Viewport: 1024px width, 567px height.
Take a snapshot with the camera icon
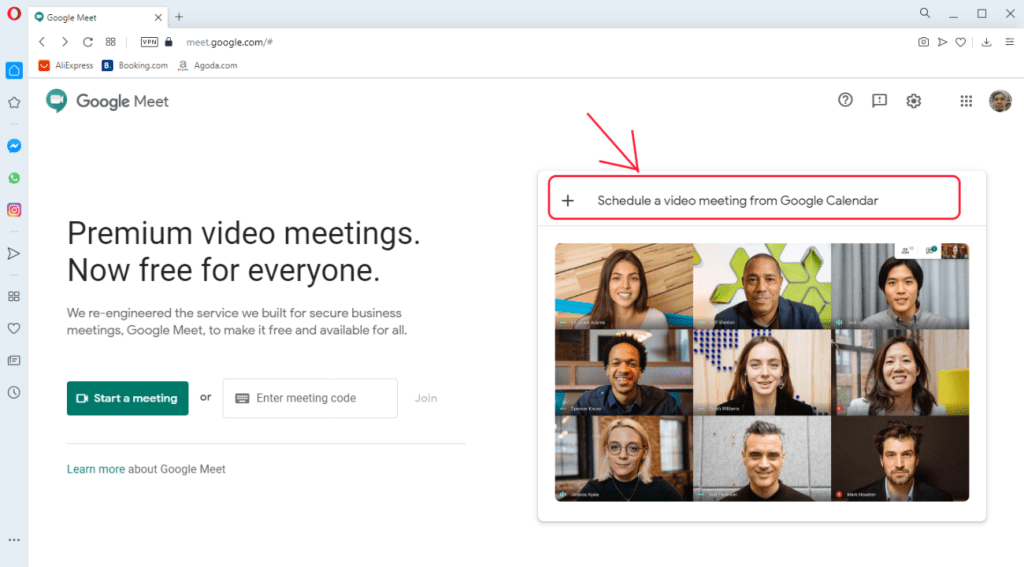(923, 42)
